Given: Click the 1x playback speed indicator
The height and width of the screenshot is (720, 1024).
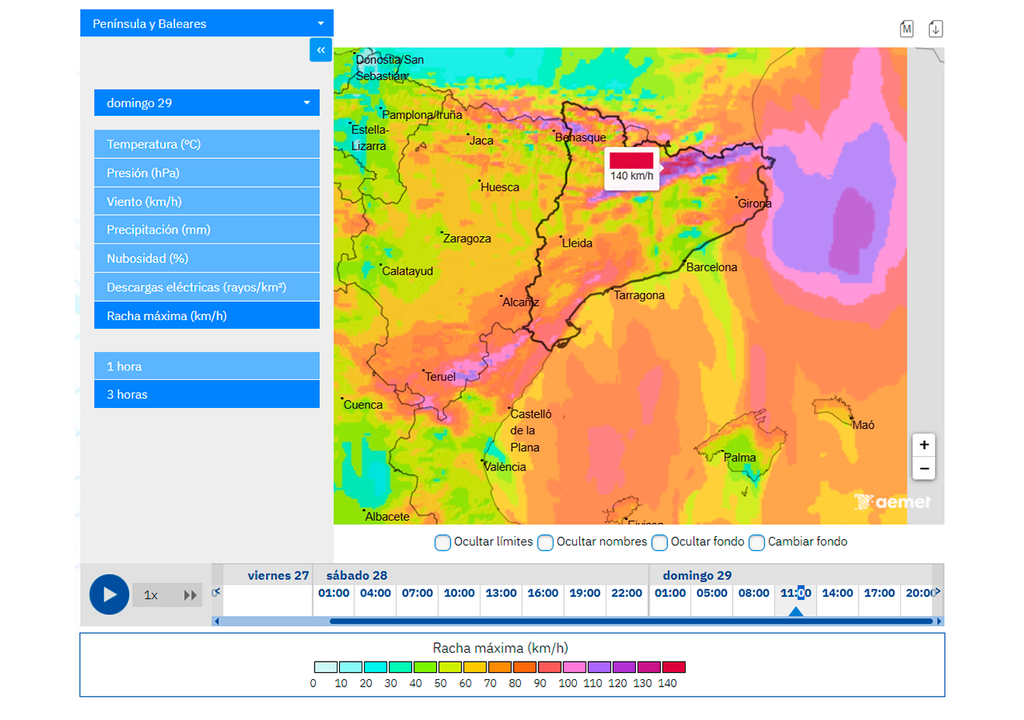Looking at the screenshot, I should pos(151,595).
